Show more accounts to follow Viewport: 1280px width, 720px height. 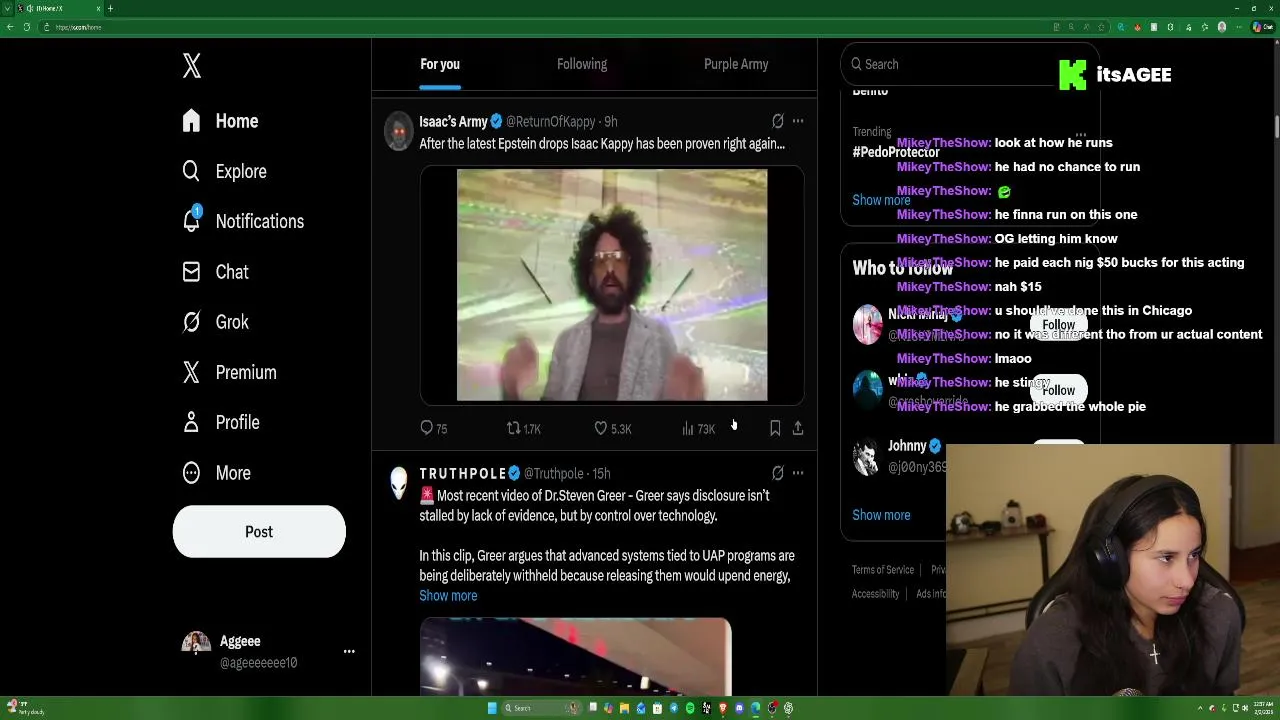click(881, 515)
